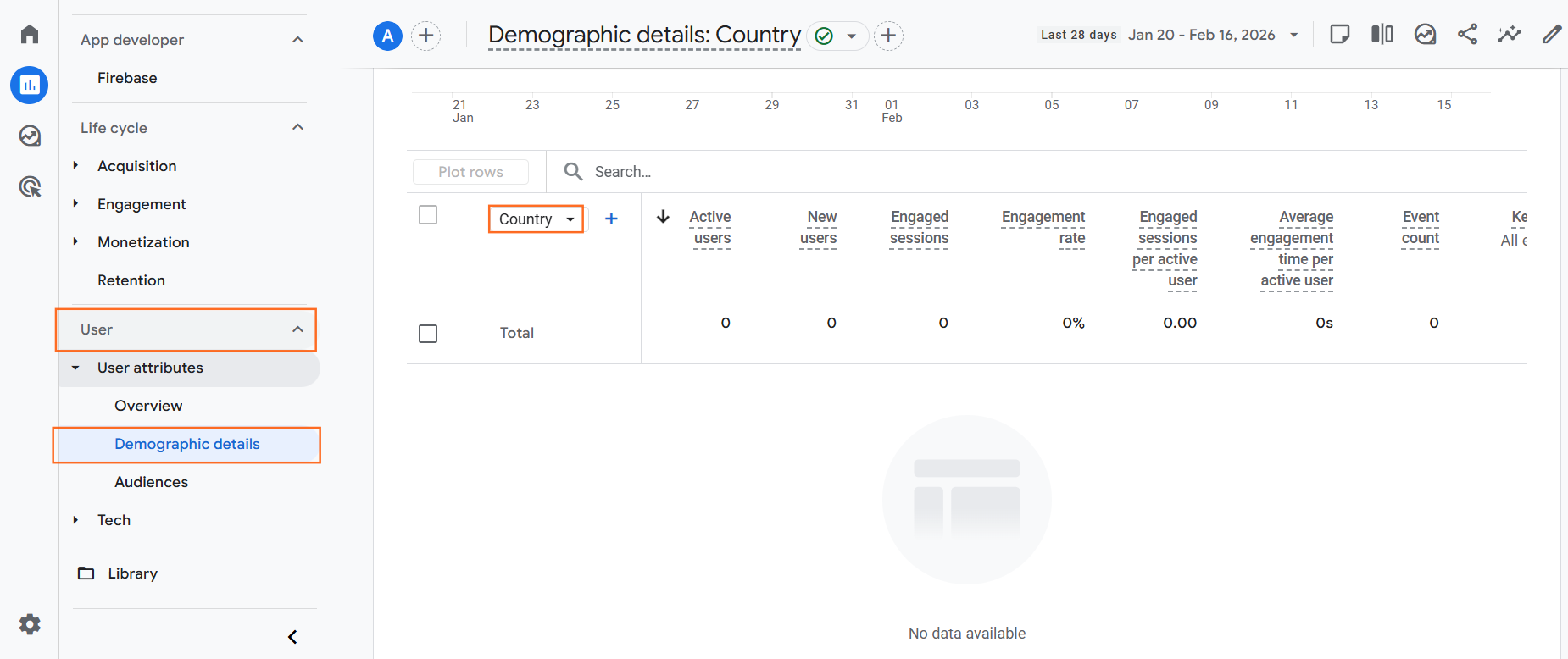The image size is (1568, 659).
Task: Add comparison plus button next to A
Action: (x=425, y=36)
